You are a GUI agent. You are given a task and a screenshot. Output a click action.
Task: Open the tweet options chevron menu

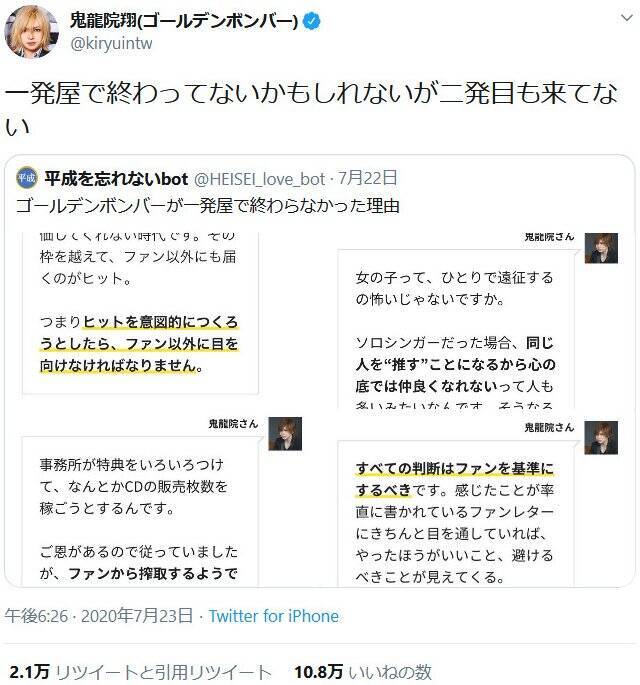(627, 18)
